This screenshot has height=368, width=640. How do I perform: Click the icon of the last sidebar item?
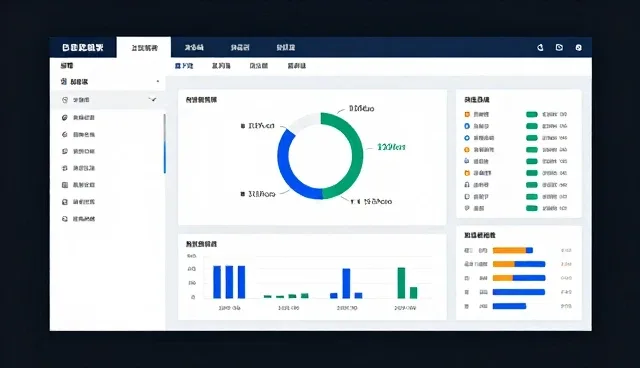[x=64, y=219]
